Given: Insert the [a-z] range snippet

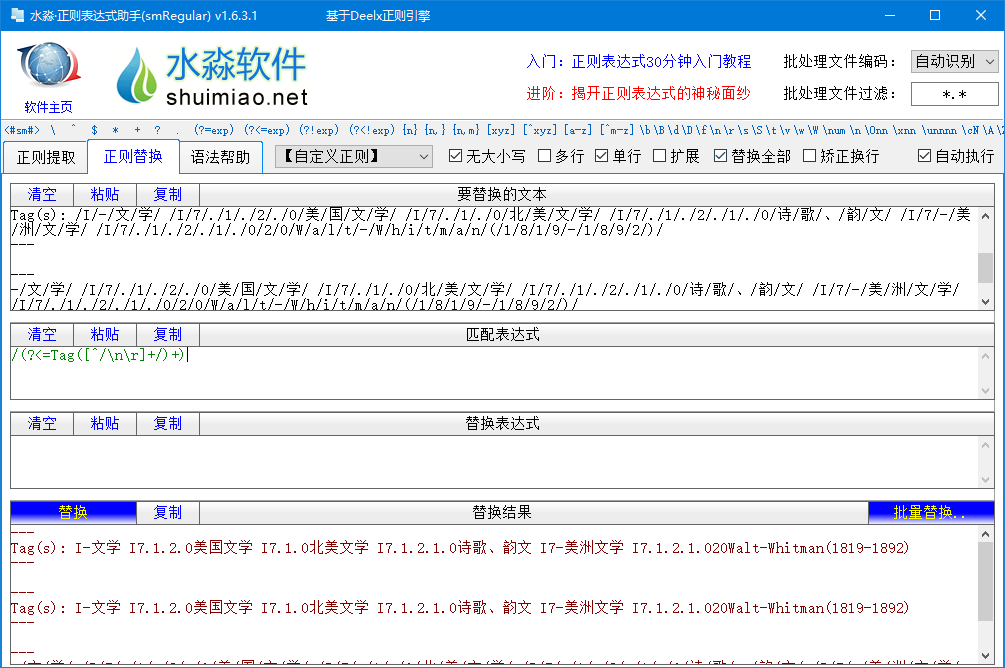Looking at the screenshot, I should (x=576, y=130).
